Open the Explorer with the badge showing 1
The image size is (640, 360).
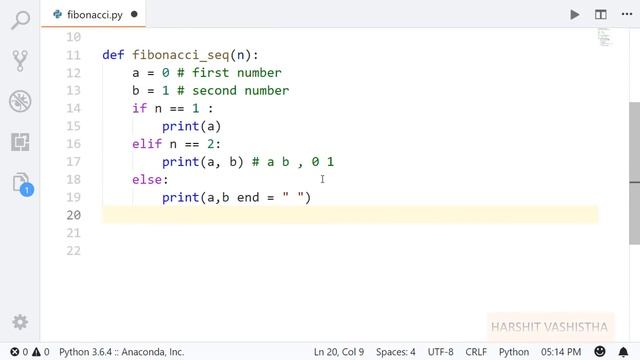[x=22, y=184]
